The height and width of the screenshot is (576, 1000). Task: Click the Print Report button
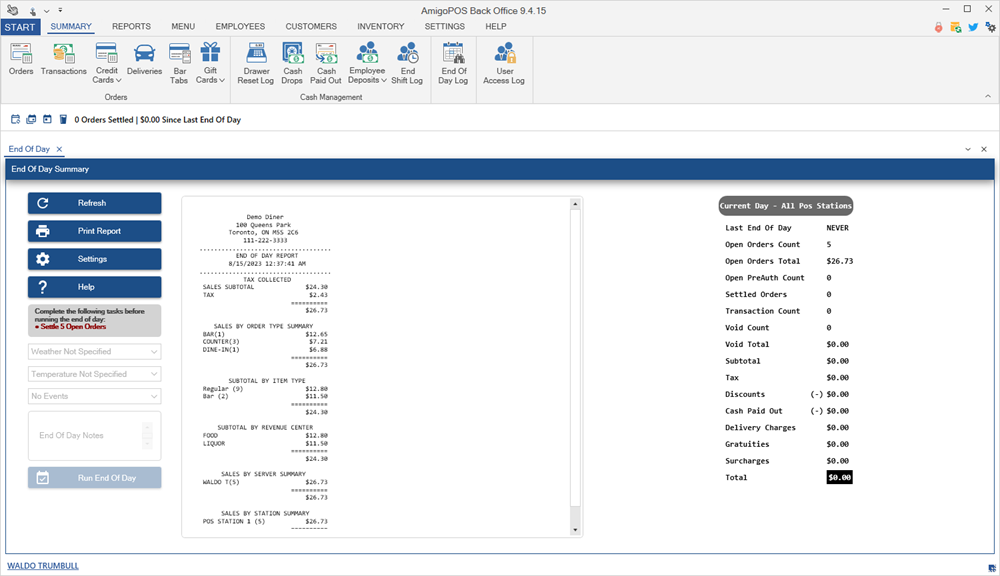(x=94, y=231)
